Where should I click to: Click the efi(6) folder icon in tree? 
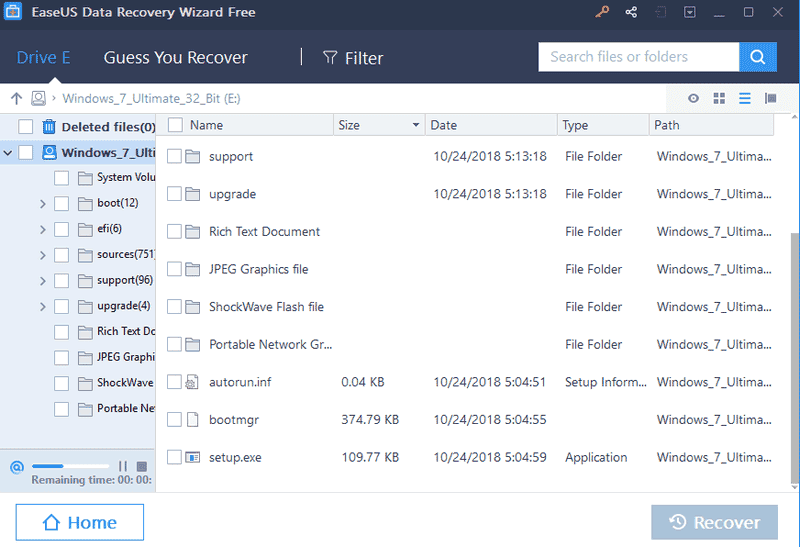coord(85,229)
